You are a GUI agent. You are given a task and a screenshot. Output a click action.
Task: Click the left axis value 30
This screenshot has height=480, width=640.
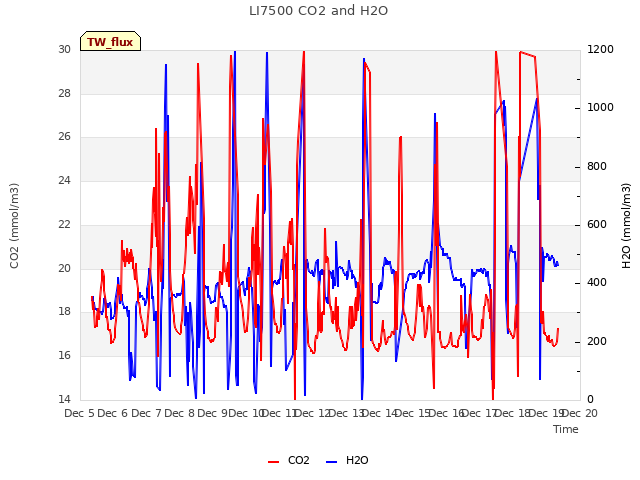[64, 49]
